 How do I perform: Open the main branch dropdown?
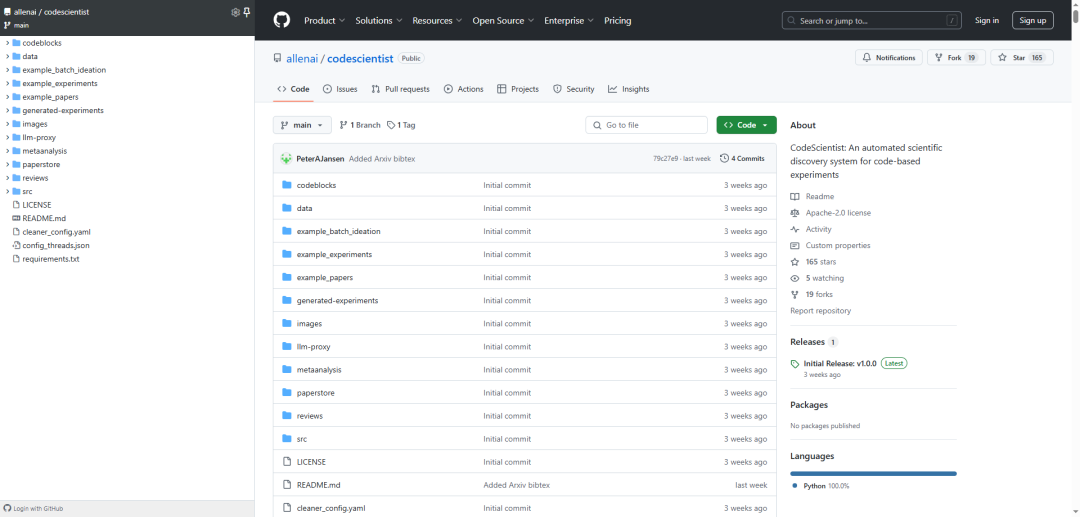302,125
